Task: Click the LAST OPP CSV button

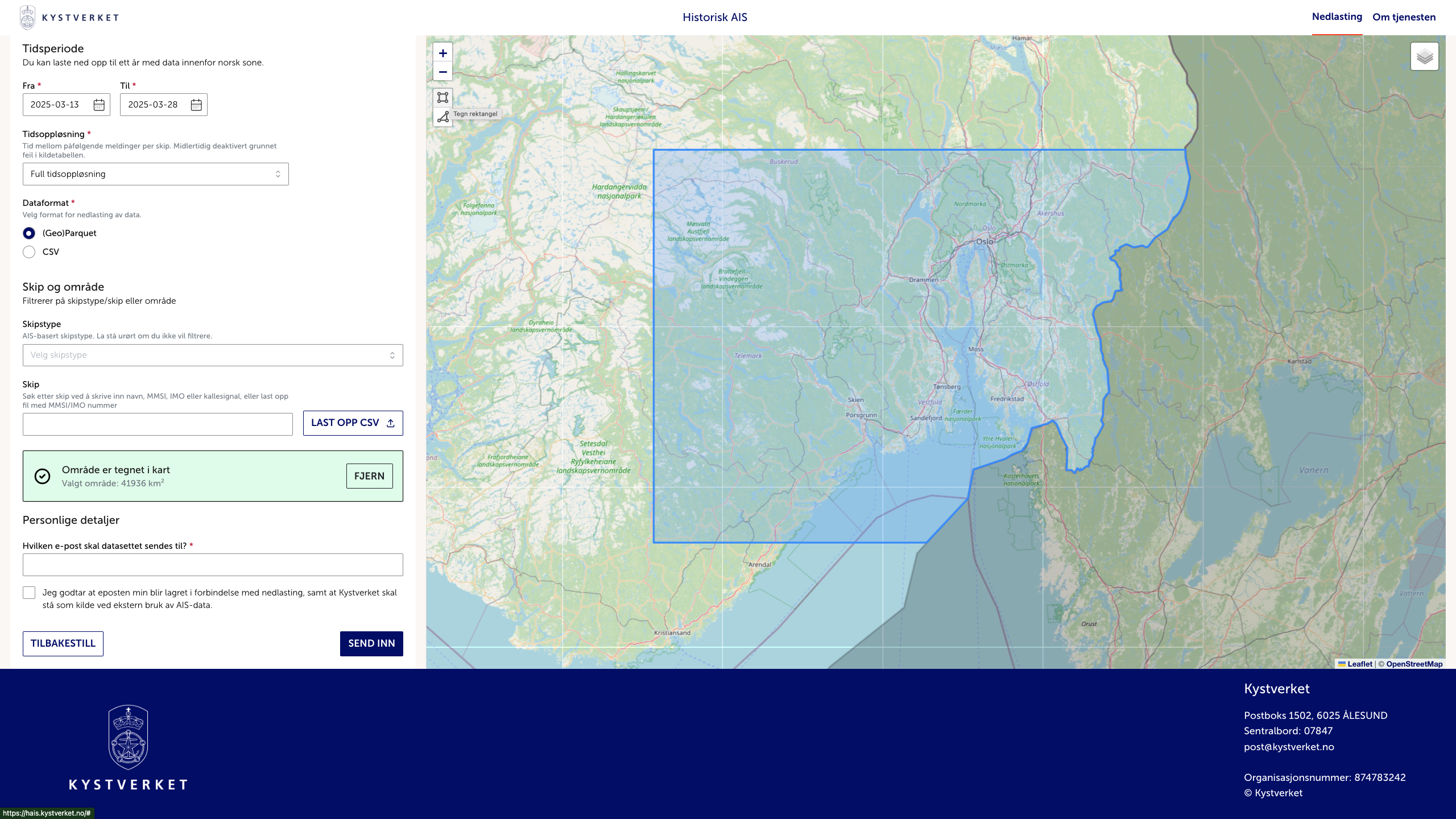Action: point(353,423)
